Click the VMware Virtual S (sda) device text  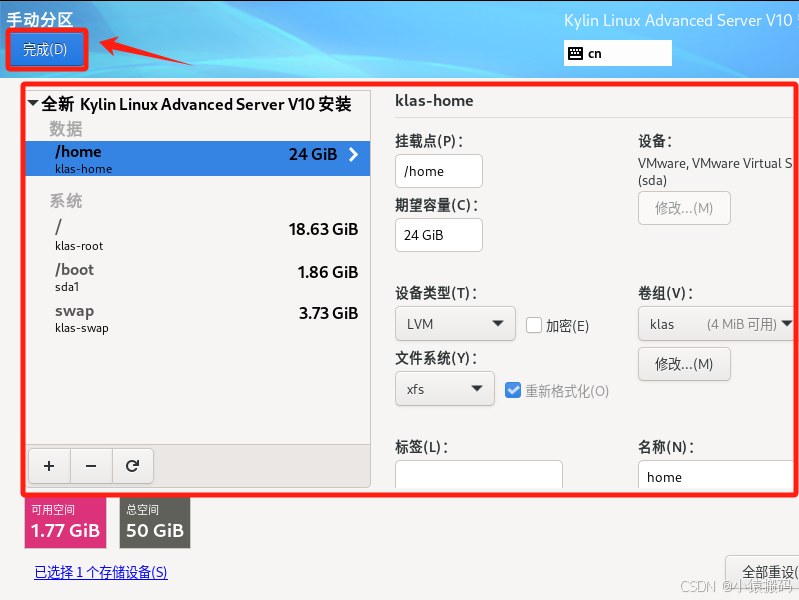[x=714, y=172]
